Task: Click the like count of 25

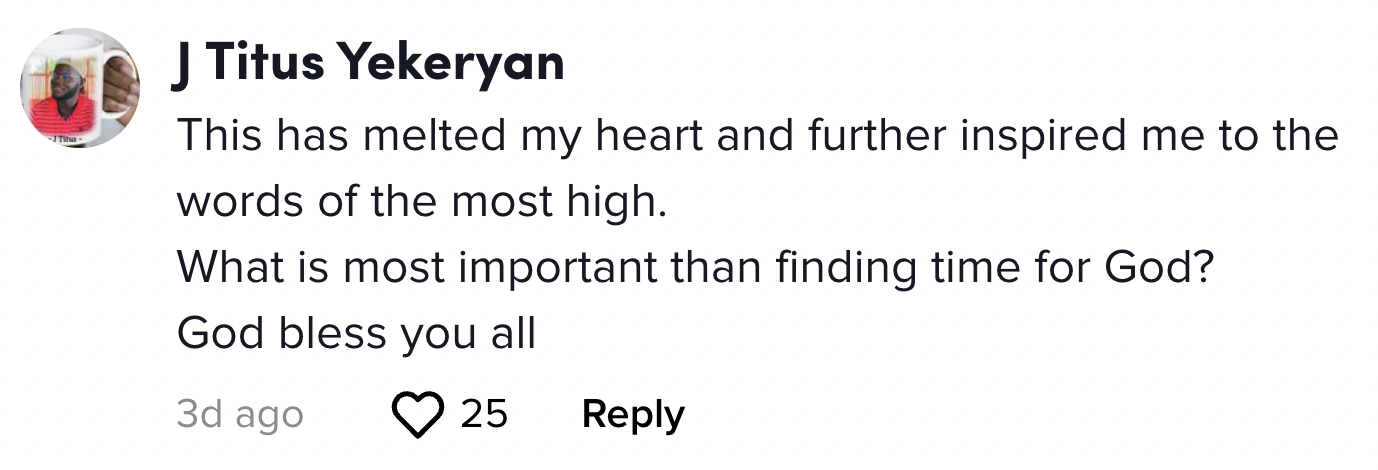Action: [x=484, y=414]
